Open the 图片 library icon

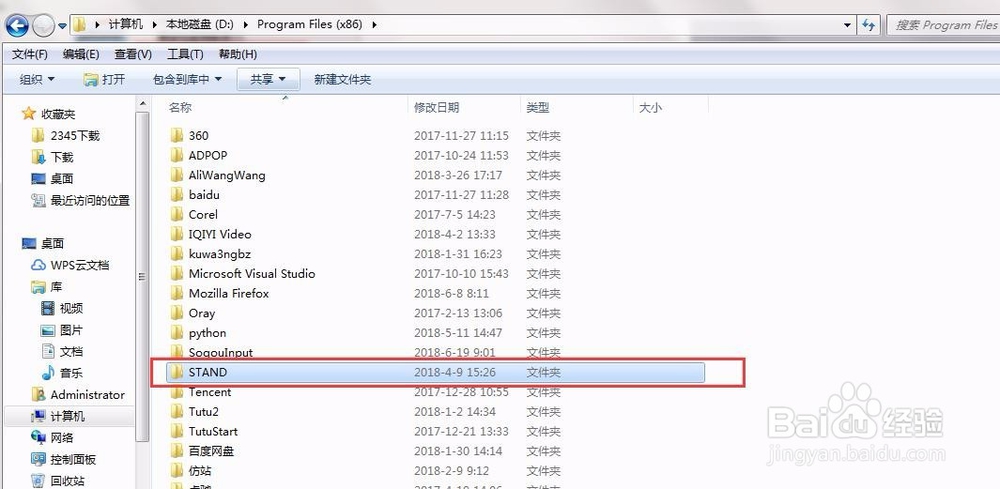point(48,330)
